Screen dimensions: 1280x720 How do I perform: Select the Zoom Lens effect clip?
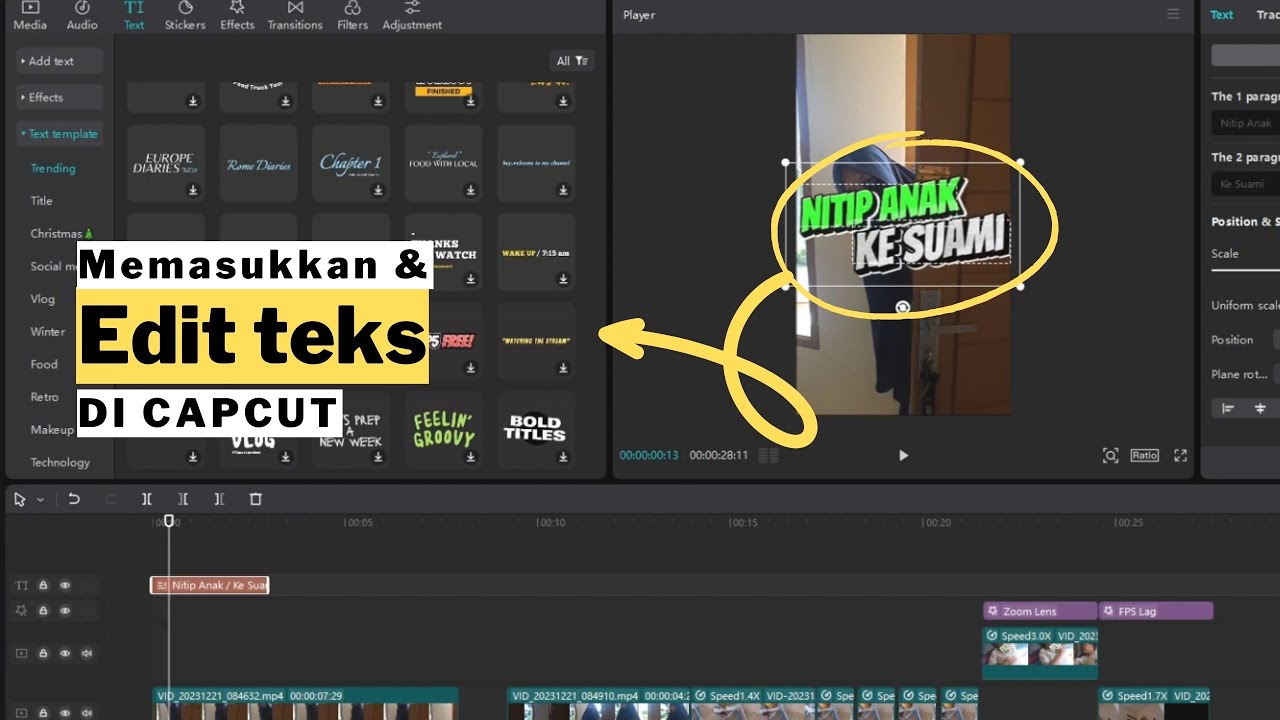[1040, 611]
